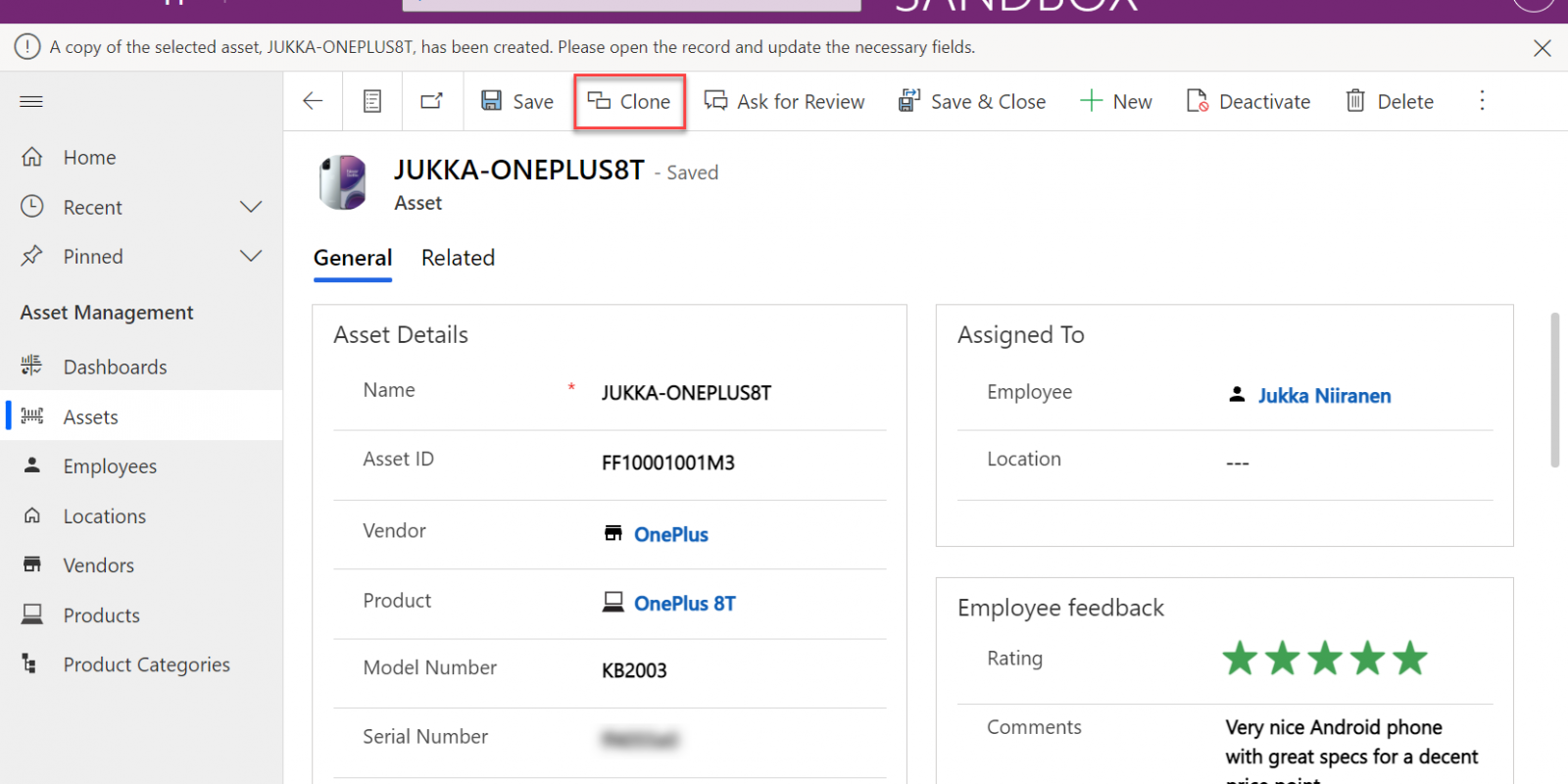1568x784 pixels.
Task: Open Dashboards in Asset Management
Action: pyautogui.click(x=141, y=367)
